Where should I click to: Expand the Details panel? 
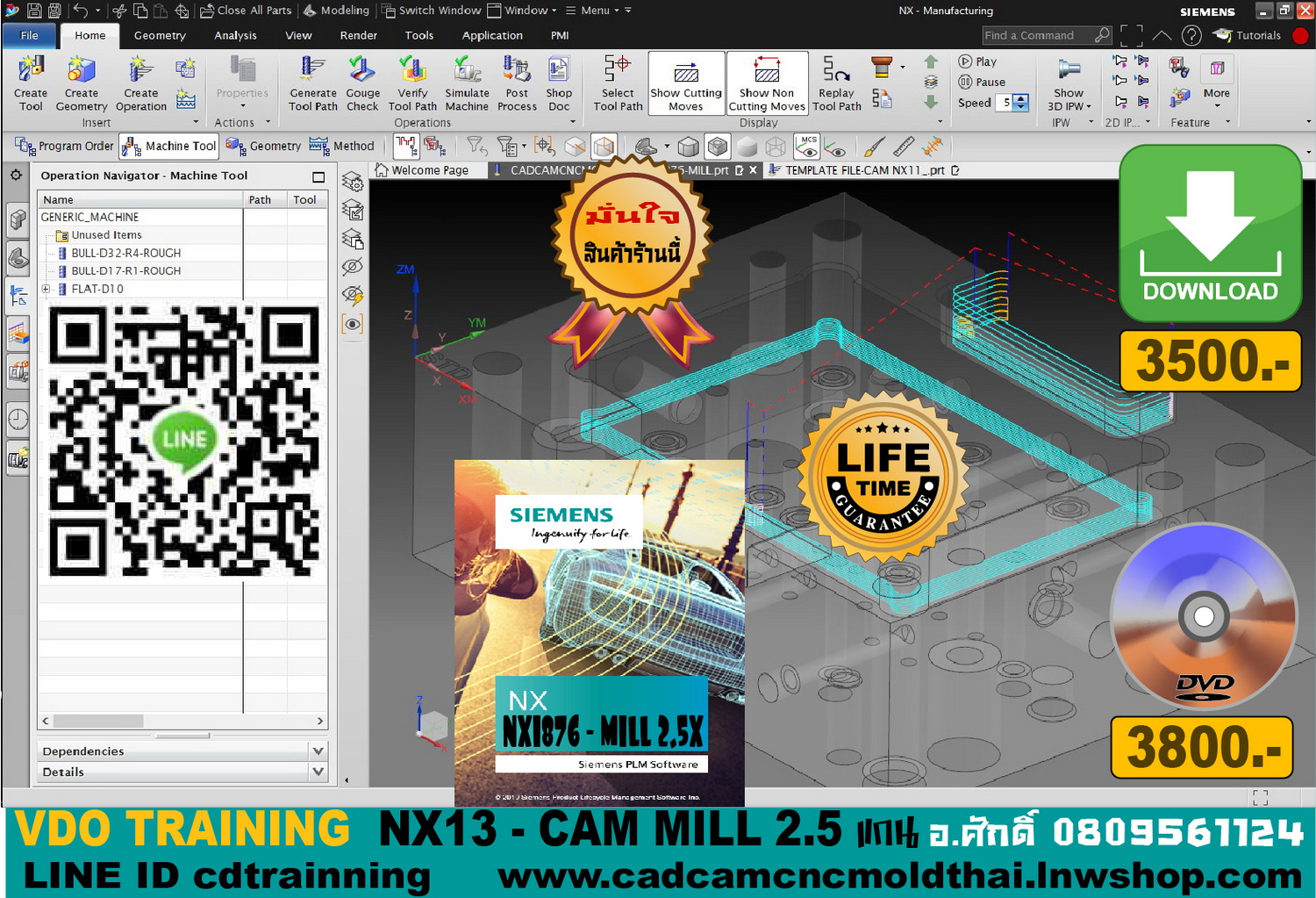pos(318,772)
